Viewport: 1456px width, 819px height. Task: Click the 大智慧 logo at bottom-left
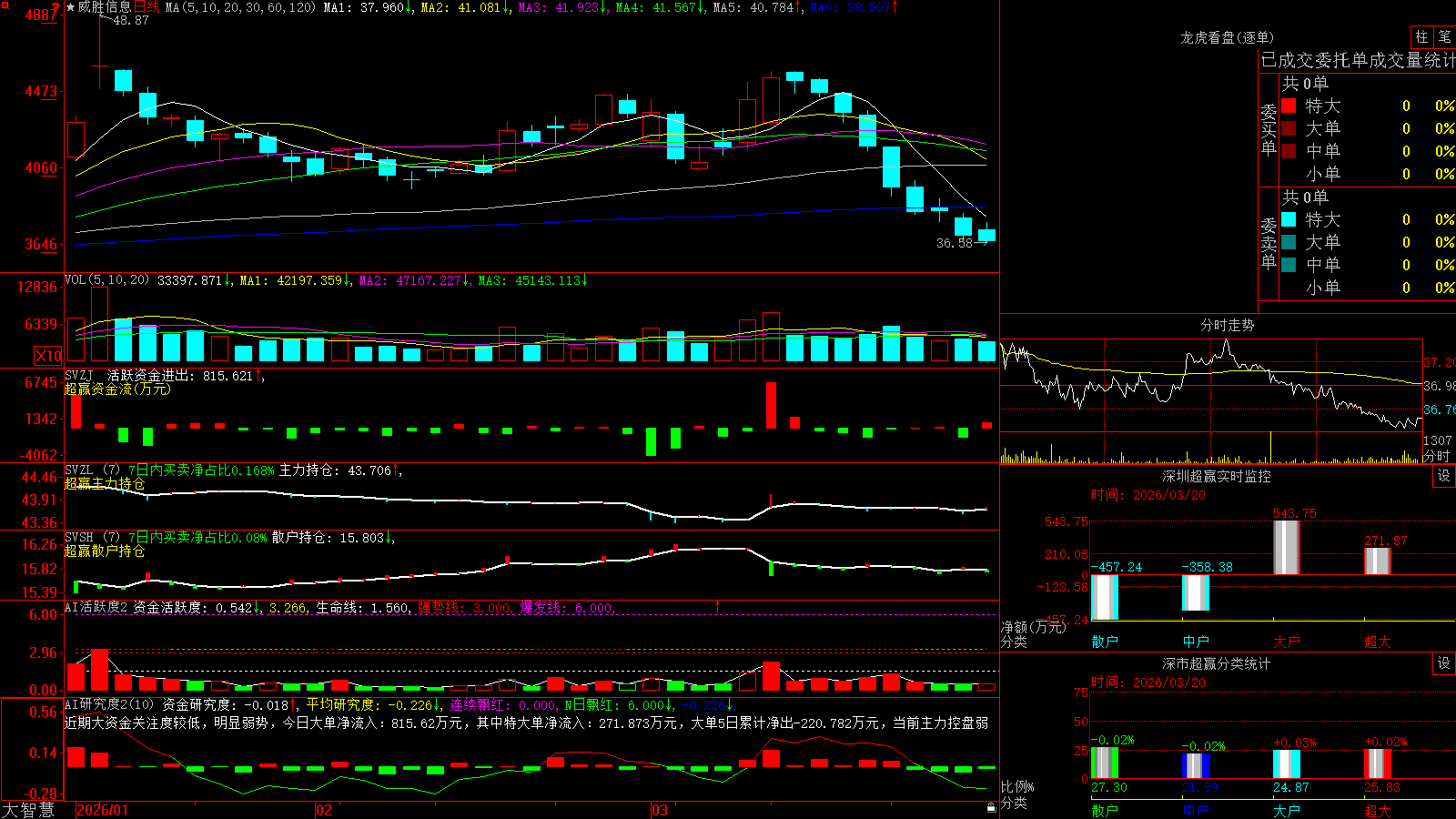click(27, 810)
